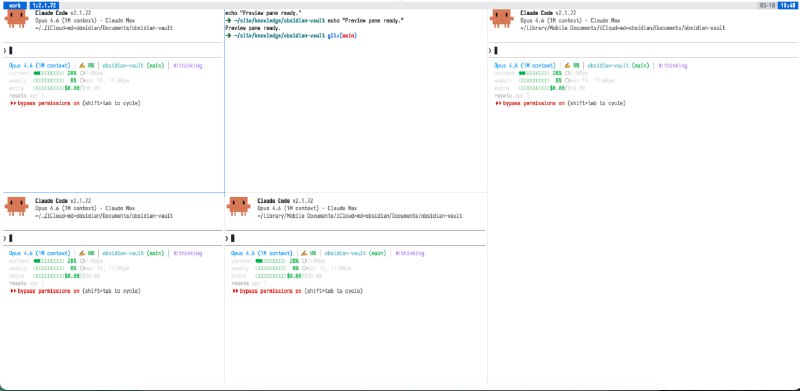This screenshot has width=800, height=391.
Task: Click the clock time in the tmux status bar
Action: [787, 5]
